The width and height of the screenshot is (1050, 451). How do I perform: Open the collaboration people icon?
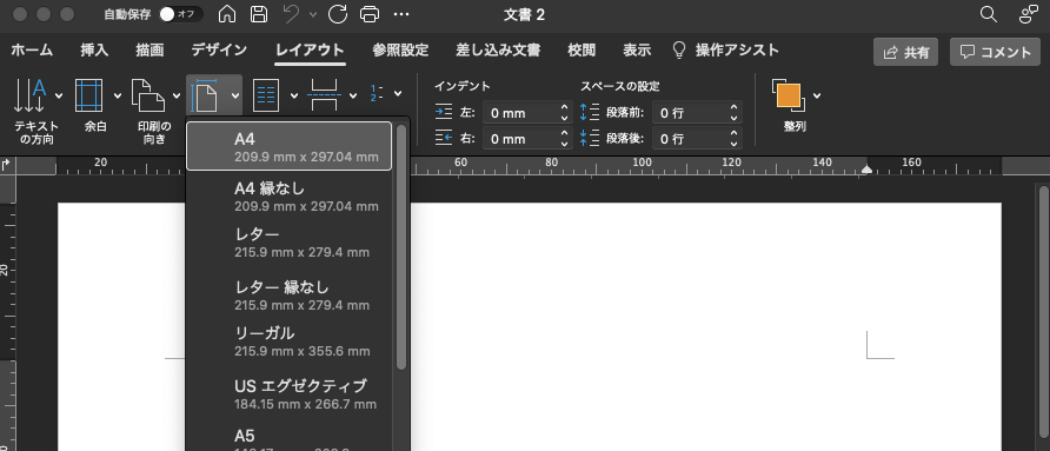point(1028,14)
